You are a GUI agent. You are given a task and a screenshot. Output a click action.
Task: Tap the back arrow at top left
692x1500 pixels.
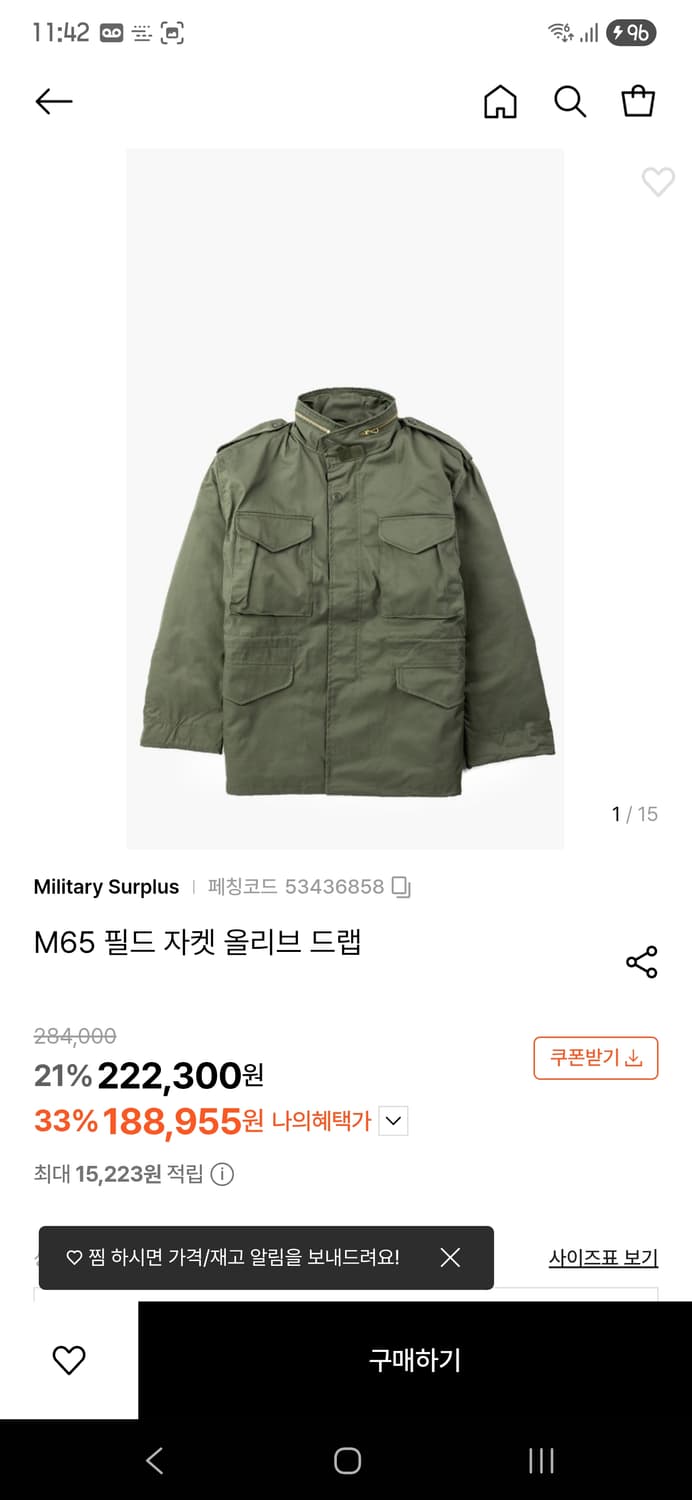[54, 101]
